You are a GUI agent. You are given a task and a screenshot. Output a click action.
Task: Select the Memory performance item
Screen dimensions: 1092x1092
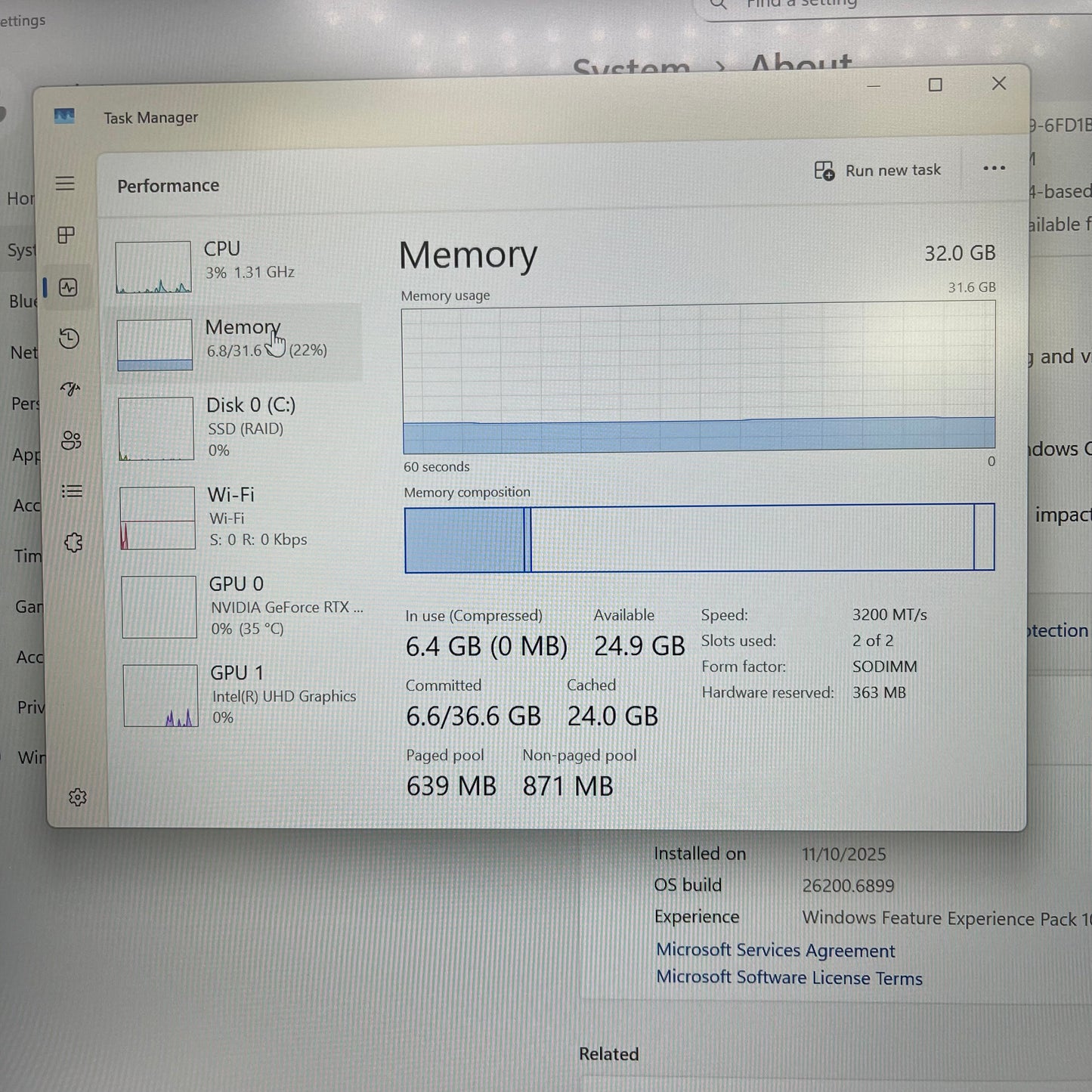pos(234,342)
